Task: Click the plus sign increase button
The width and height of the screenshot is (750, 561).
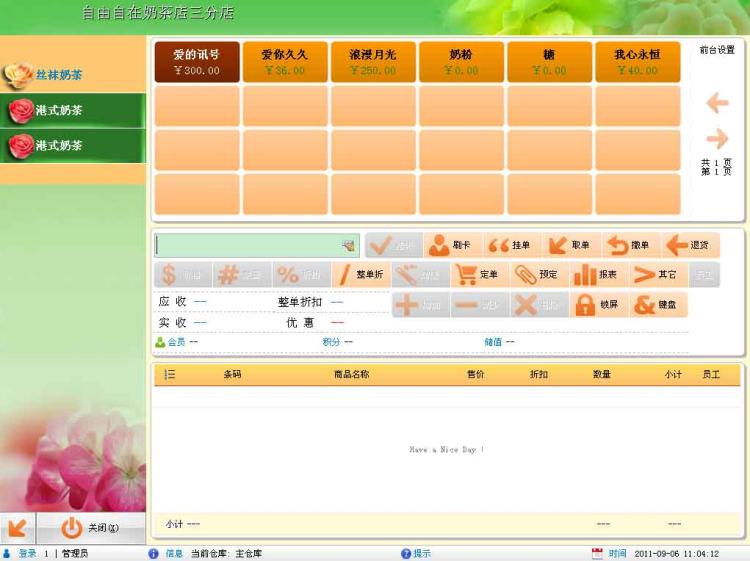Action: (x=420, y=305)
